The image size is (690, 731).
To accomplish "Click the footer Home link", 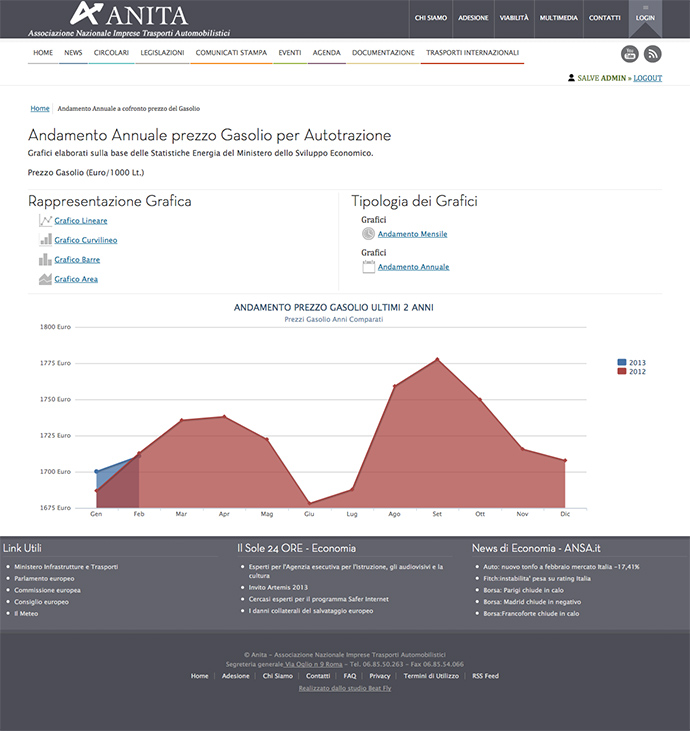I will 200,676.
